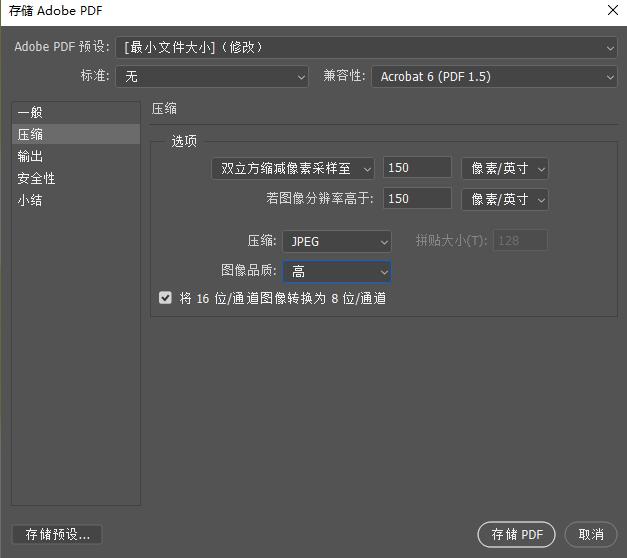Switch to the 输出 category

(x=31, y=156)
